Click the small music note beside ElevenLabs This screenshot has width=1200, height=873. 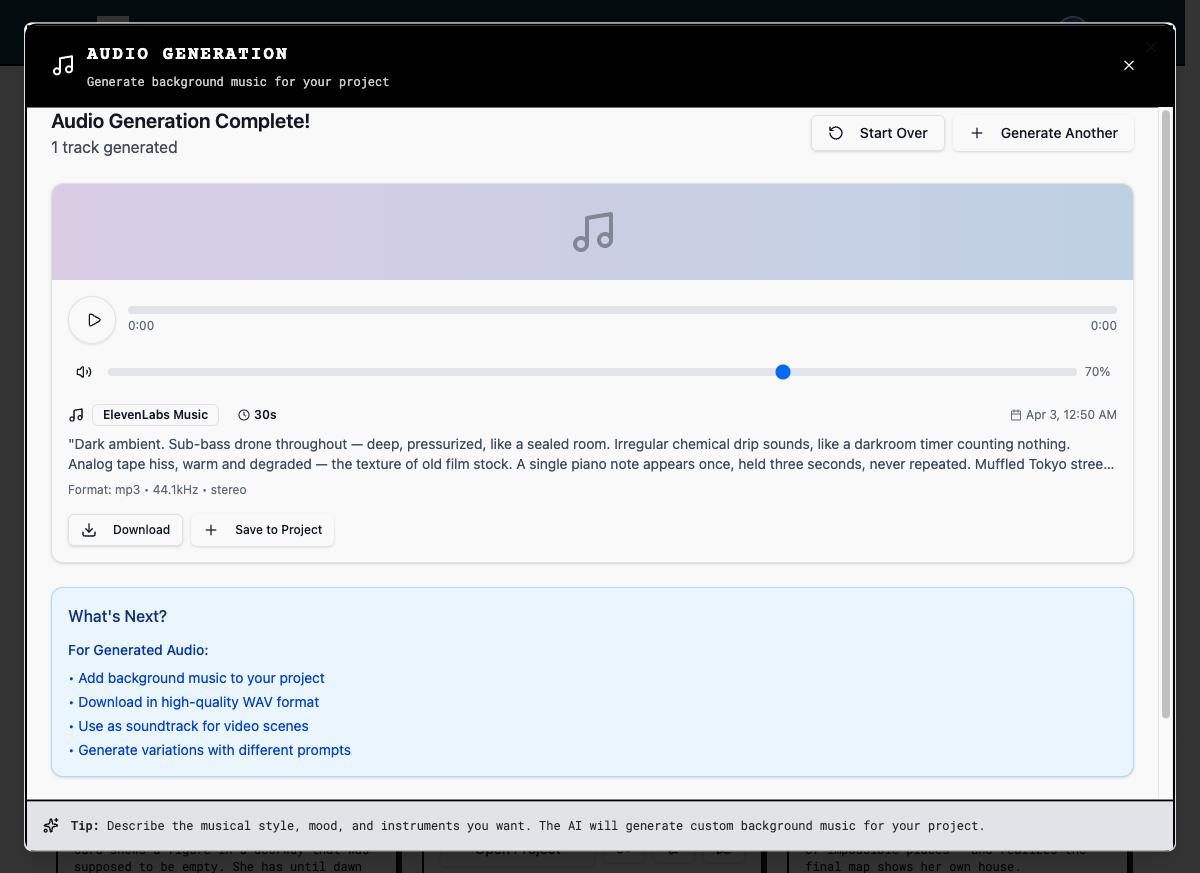pos(76,415)
